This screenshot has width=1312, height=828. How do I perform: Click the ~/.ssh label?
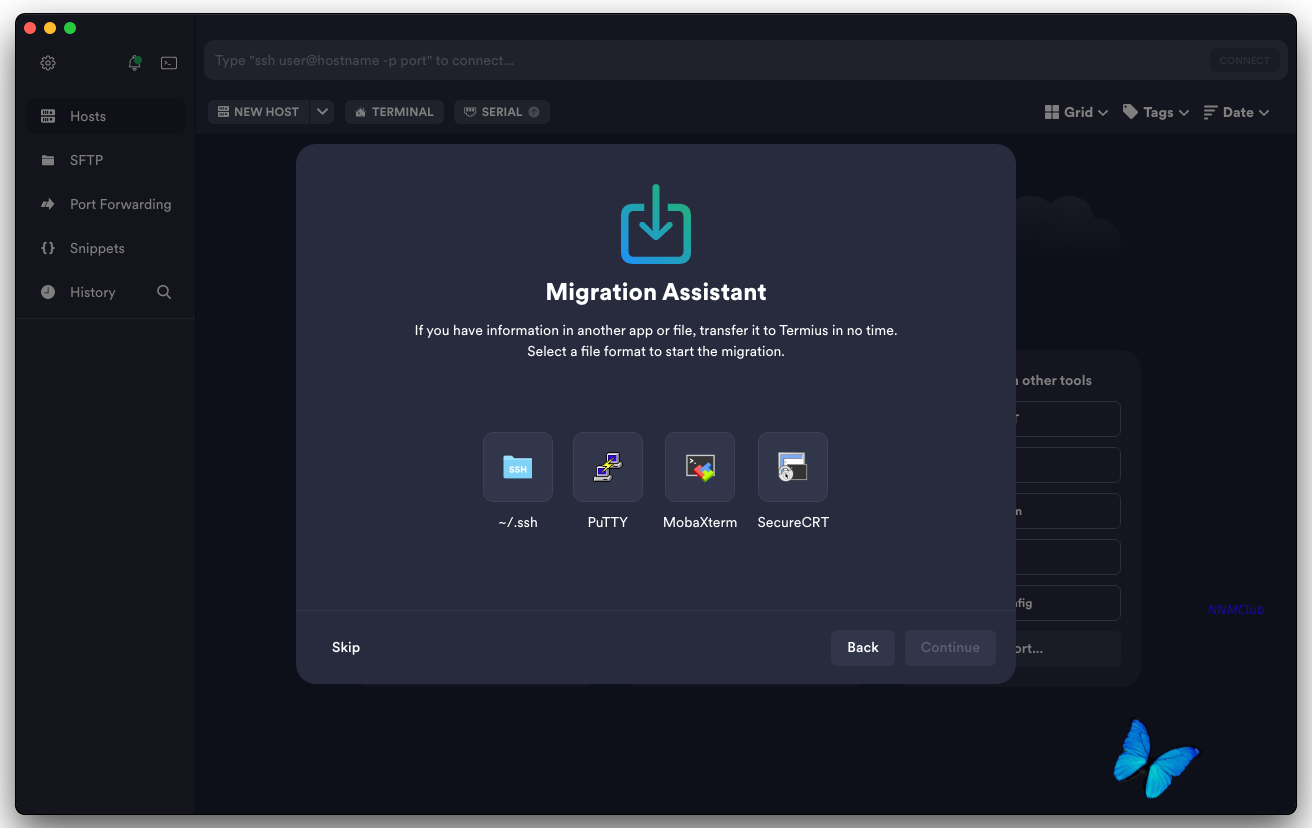click(x=518, y=522)
